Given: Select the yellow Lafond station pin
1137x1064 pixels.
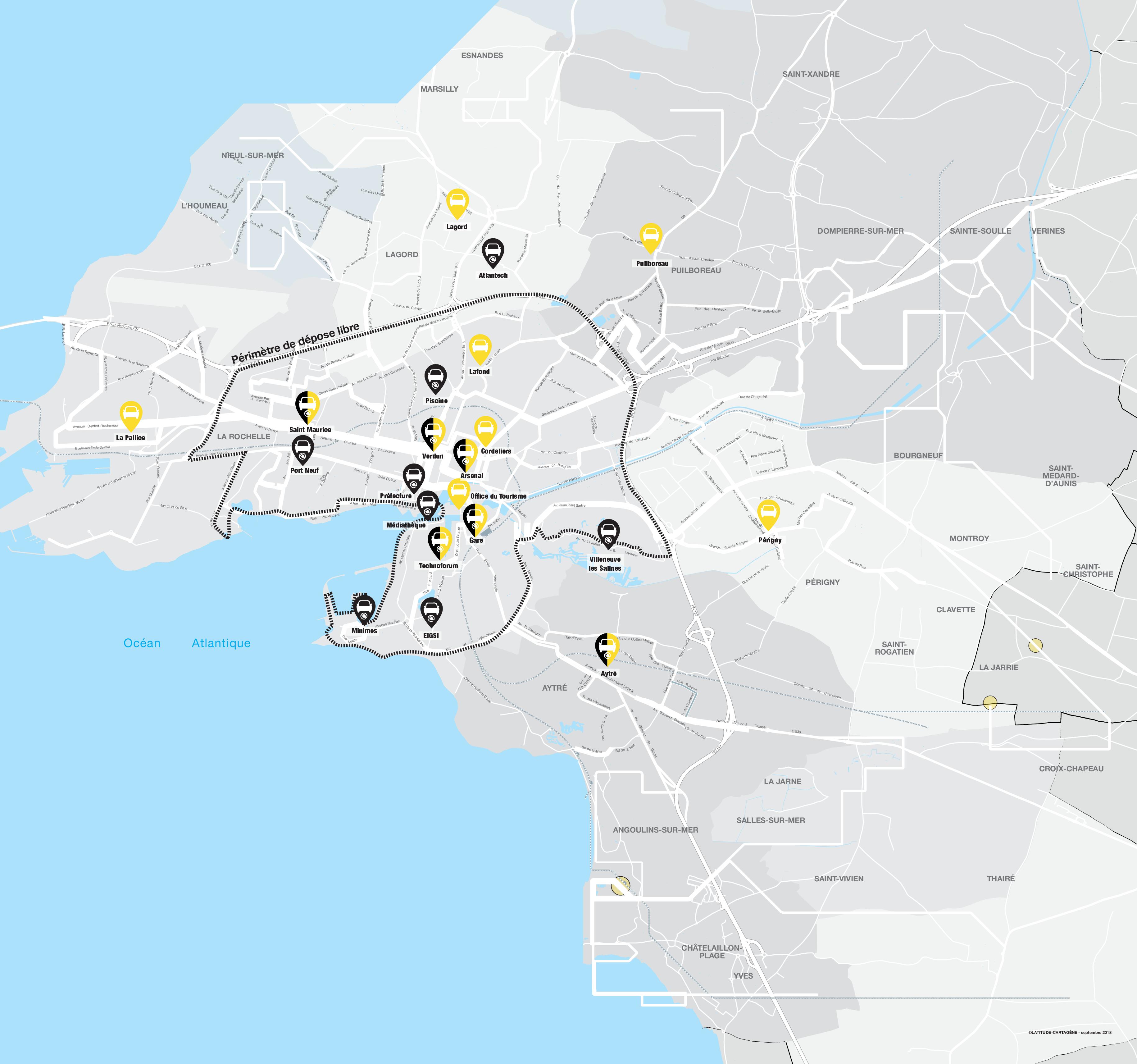Looking at the screenshot, I should click(480, 350).
